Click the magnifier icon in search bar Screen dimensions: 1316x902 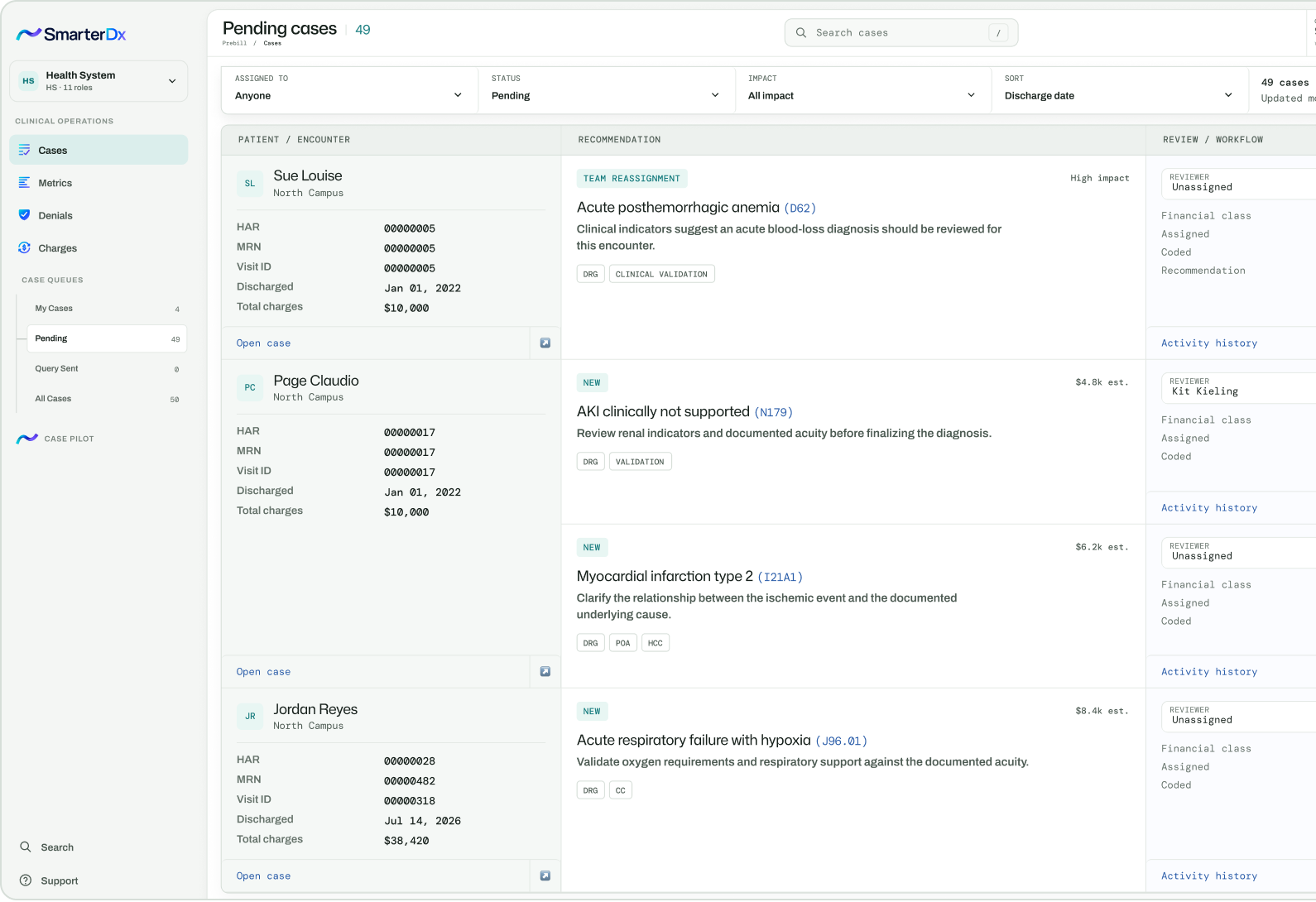click(x=801, y=32)
